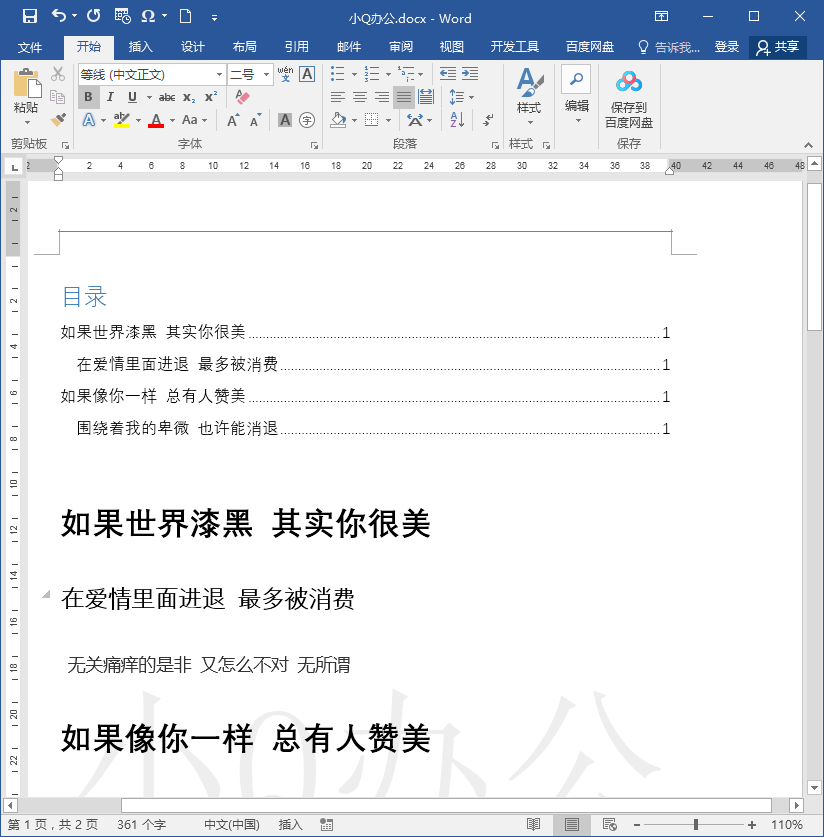Screen dimensions: 824x837
Task: Toggle subscript formatting
Action: [x=189, y=97]
